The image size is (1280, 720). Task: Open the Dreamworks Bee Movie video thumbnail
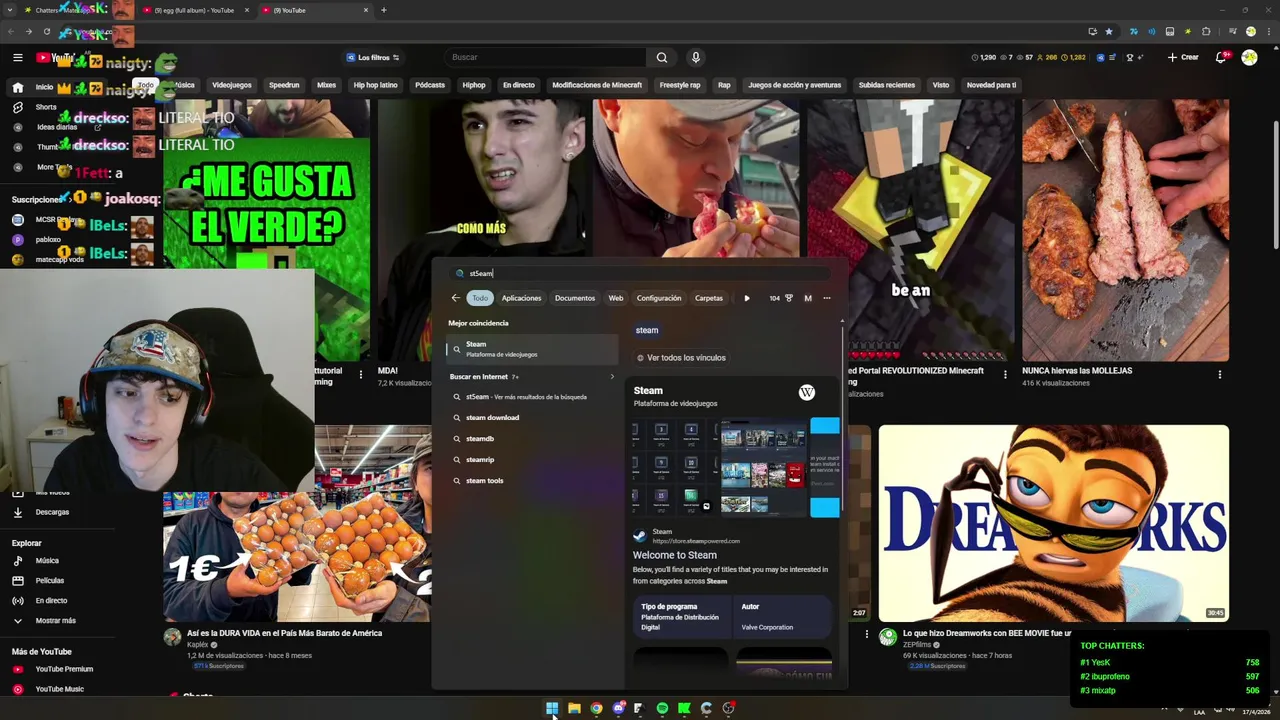1054,523
